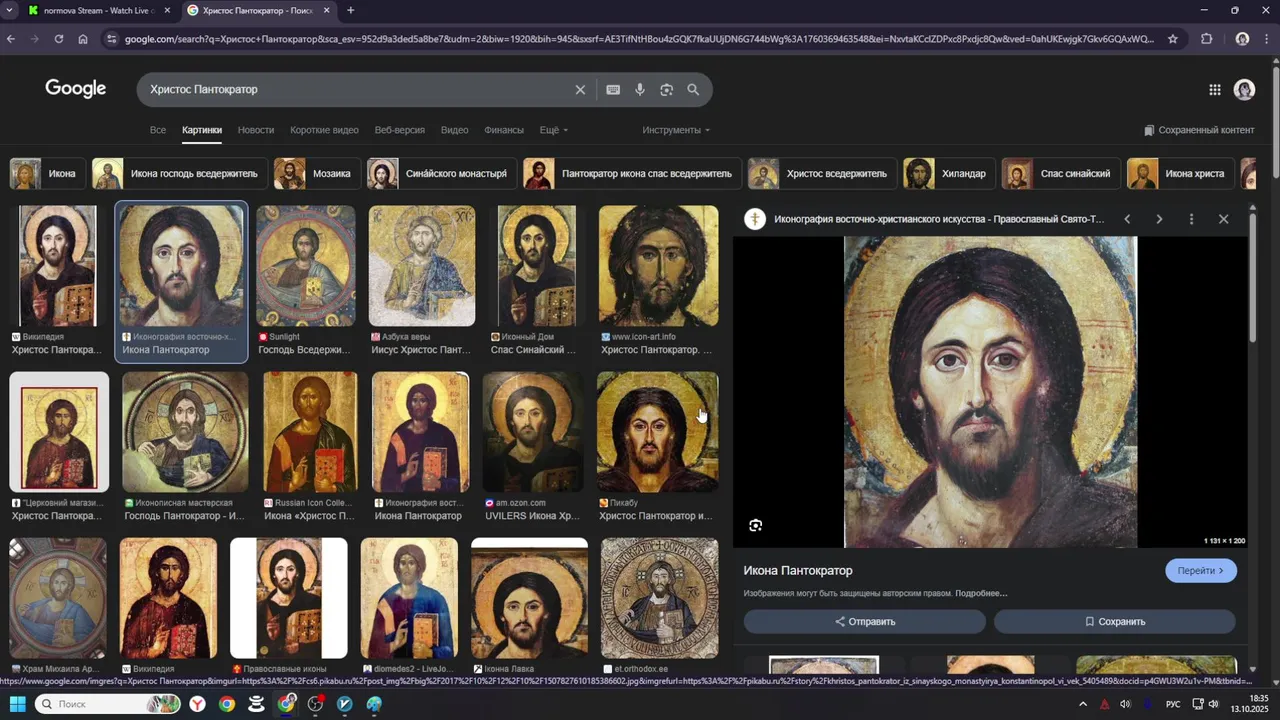
Task: Open the on-screen keyboard input tool
Action: (613, 90)
